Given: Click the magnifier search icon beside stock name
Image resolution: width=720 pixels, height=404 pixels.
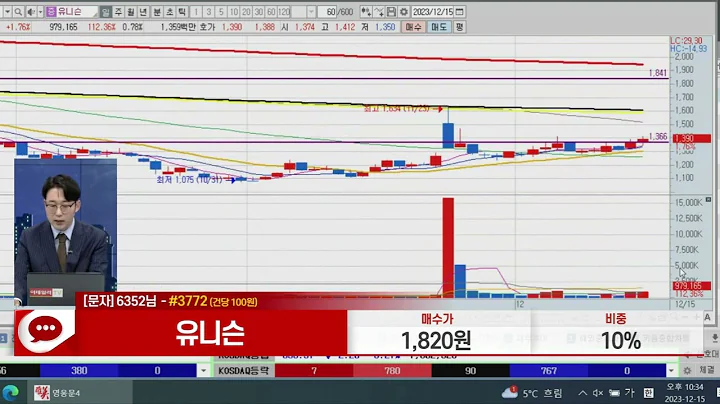Looking at the screenshot, I should 18,11.
